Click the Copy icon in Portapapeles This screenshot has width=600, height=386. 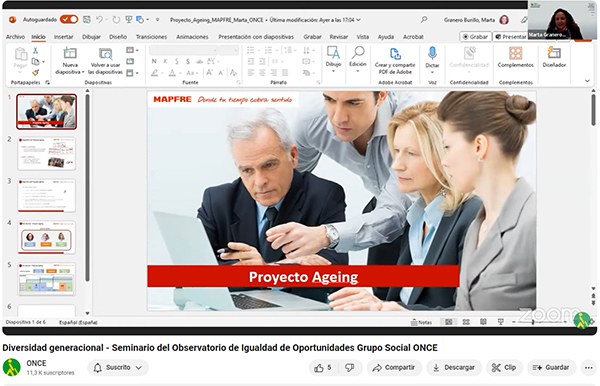[x=35, y=61]
